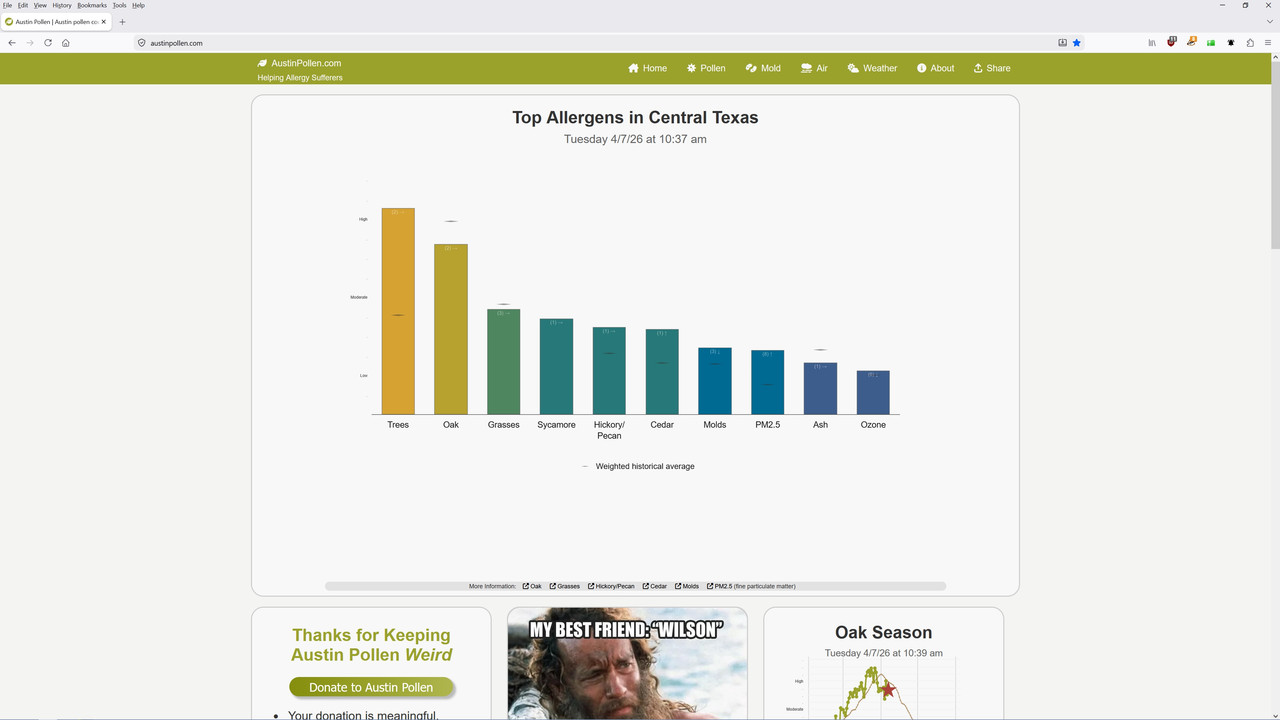Go back using the browser back arrow
The width and height of the screenshot is (1280, 720).
tap(12, 43)
